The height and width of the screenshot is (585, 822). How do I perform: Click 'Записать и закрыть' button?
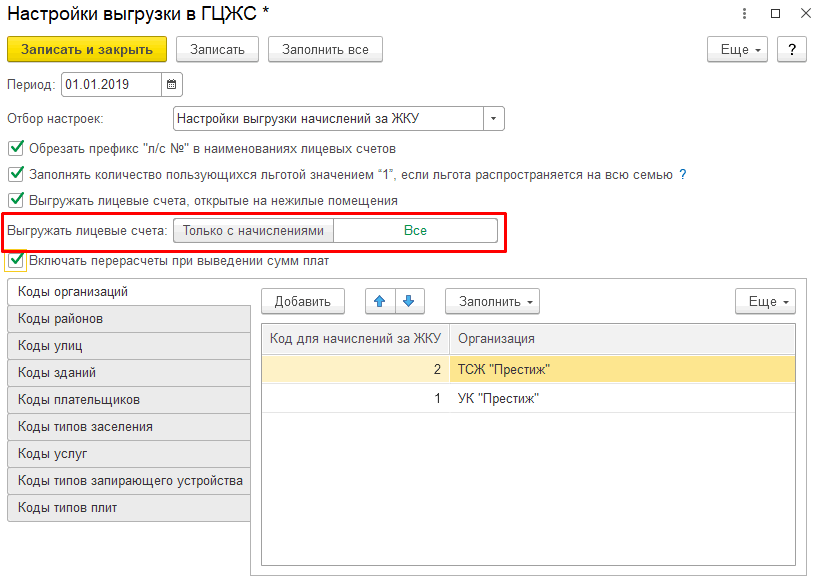tap(87, 49)
